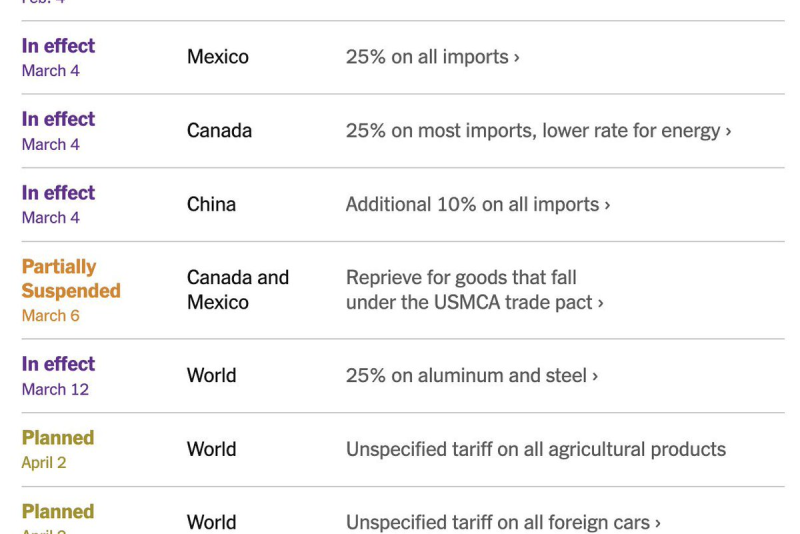Image resolution: width=800 pixels, height=534 pixels.
Task: Click the "Partially Suspended" status label
Action: coord(70,279)
